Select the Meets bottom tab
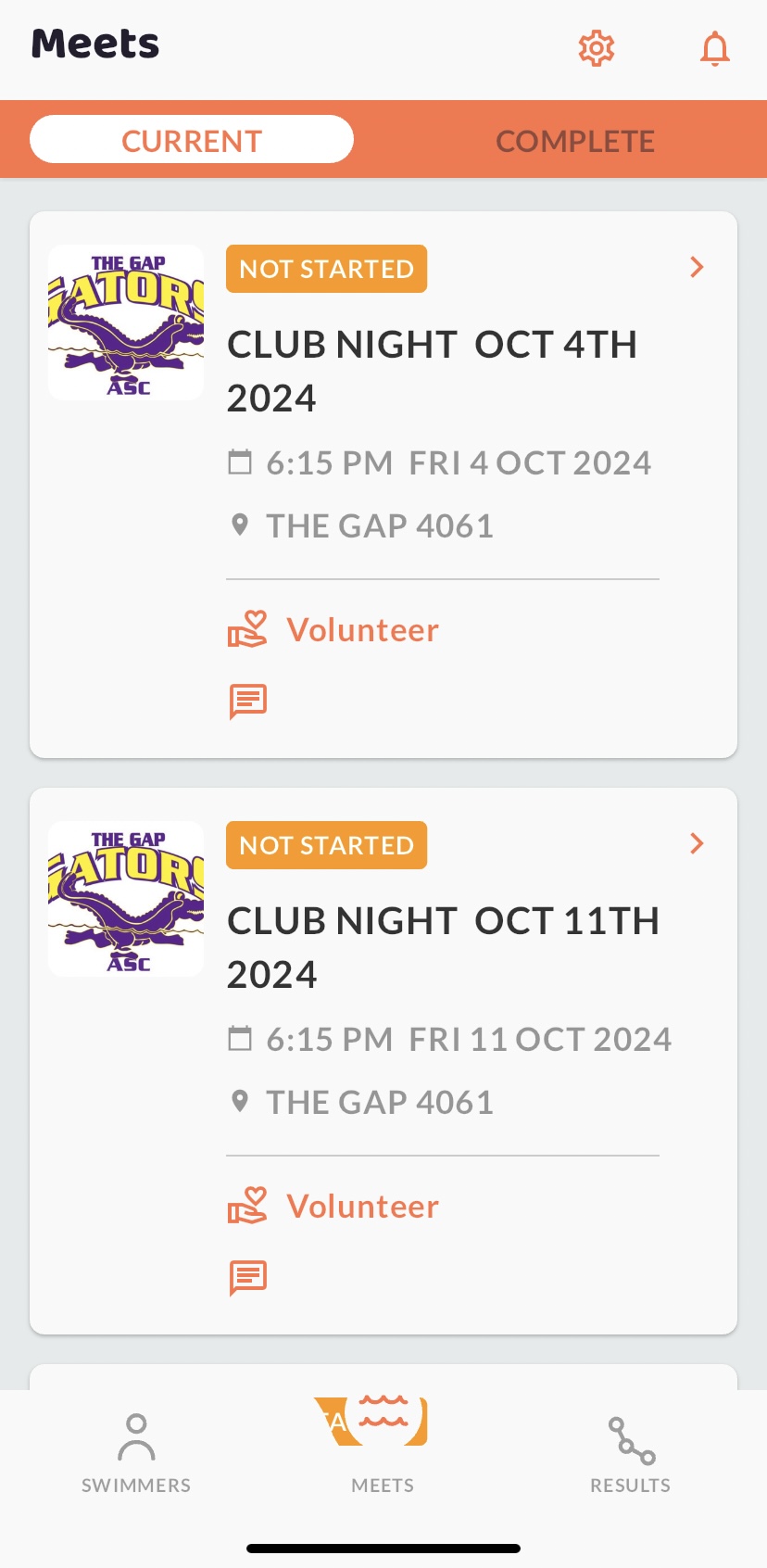 click(383, 1447)
